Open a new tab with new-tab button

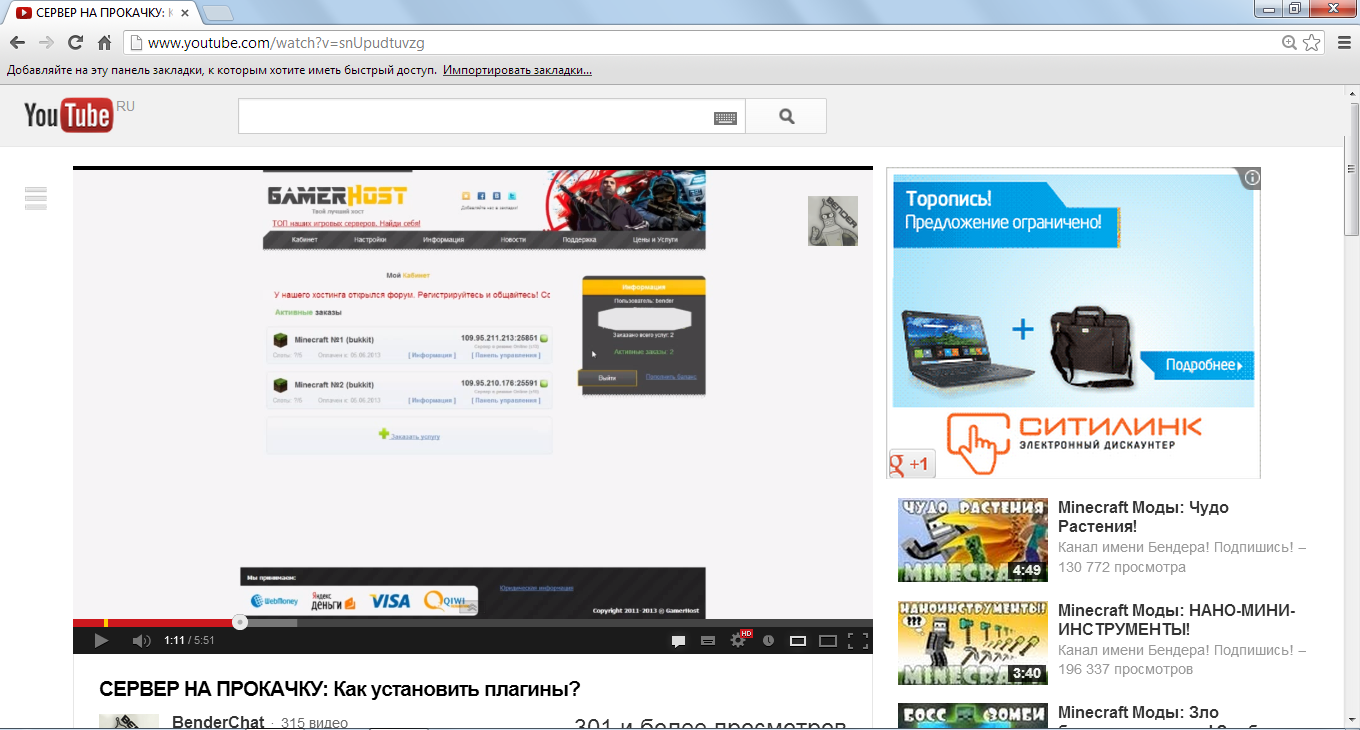coord(218,13)
